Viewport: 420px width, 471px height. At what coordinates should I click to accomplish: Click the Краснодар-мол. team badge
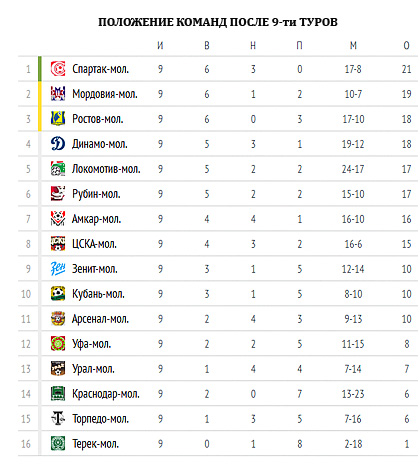58,394
